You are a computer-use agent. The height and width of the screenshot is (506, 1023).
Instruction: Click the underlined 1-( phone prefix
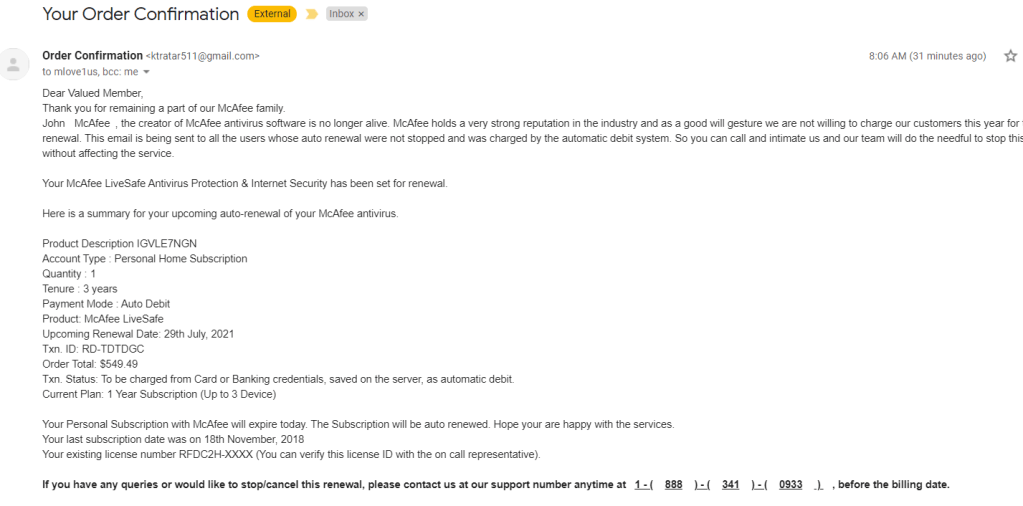[643, 484]
